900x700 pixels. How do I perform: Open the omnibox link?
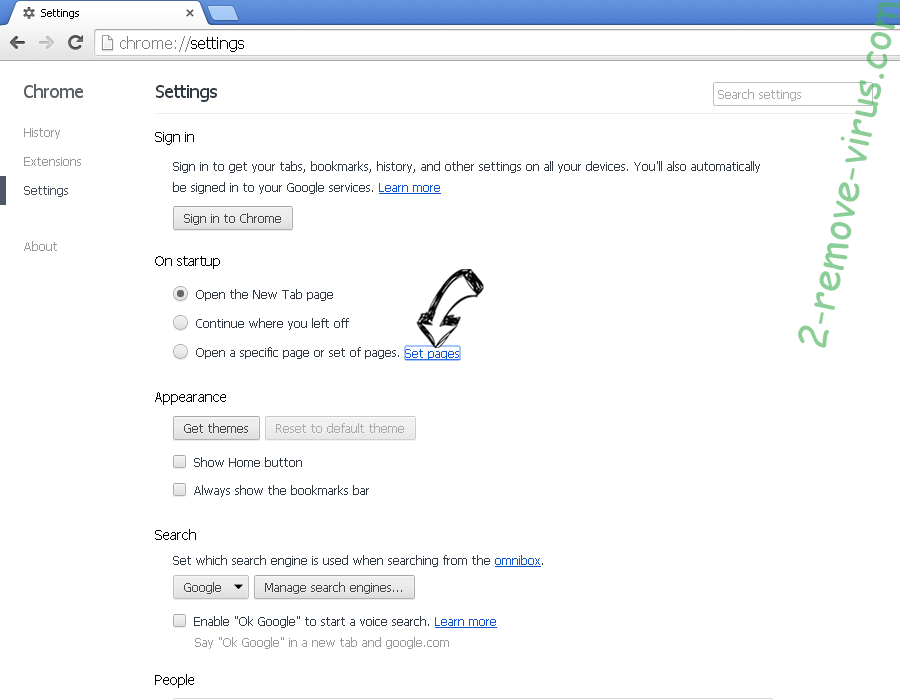click(x=517, y=561)
